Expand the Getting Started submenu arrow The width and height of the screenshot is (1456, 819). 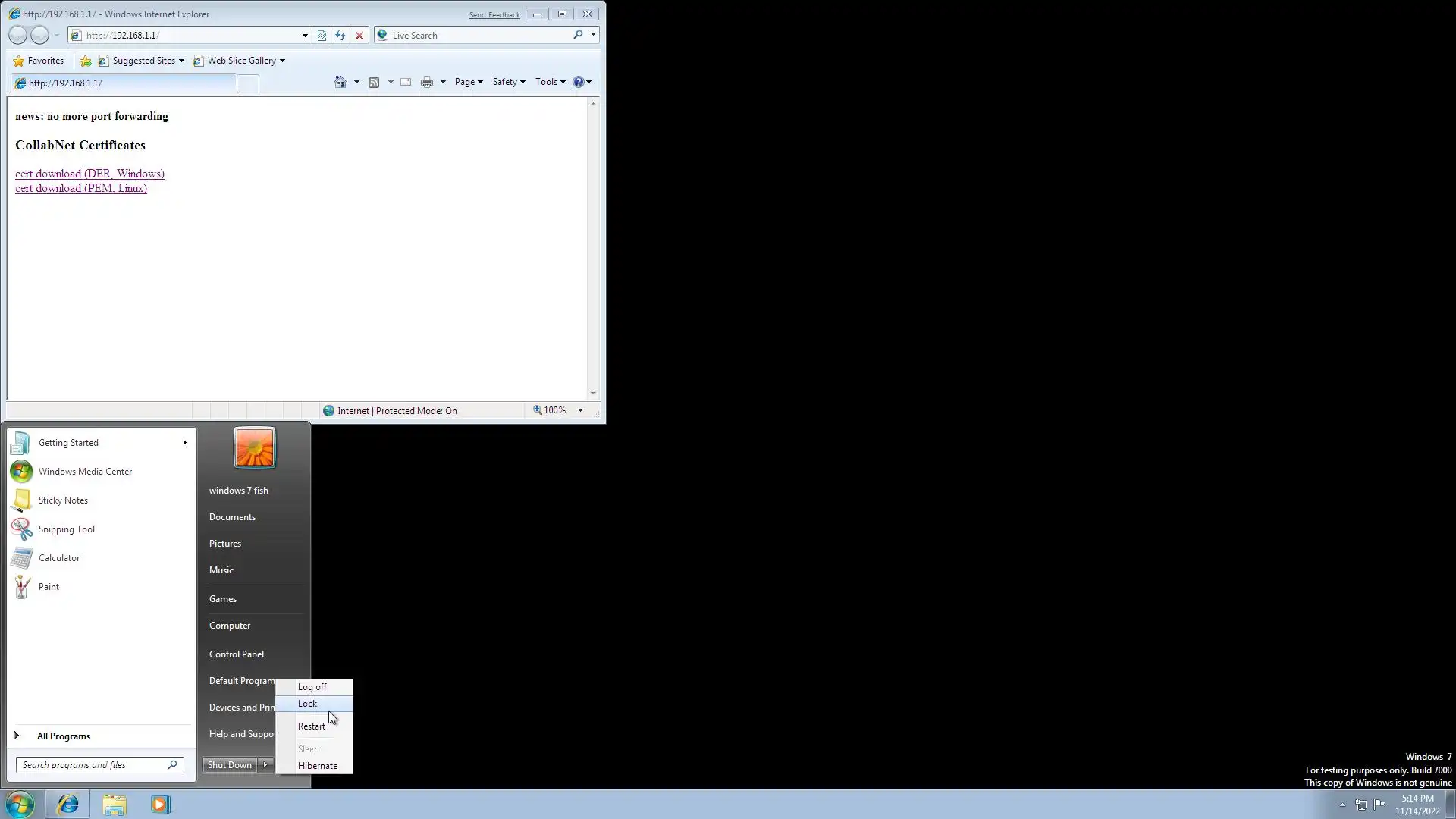[184, 443]
